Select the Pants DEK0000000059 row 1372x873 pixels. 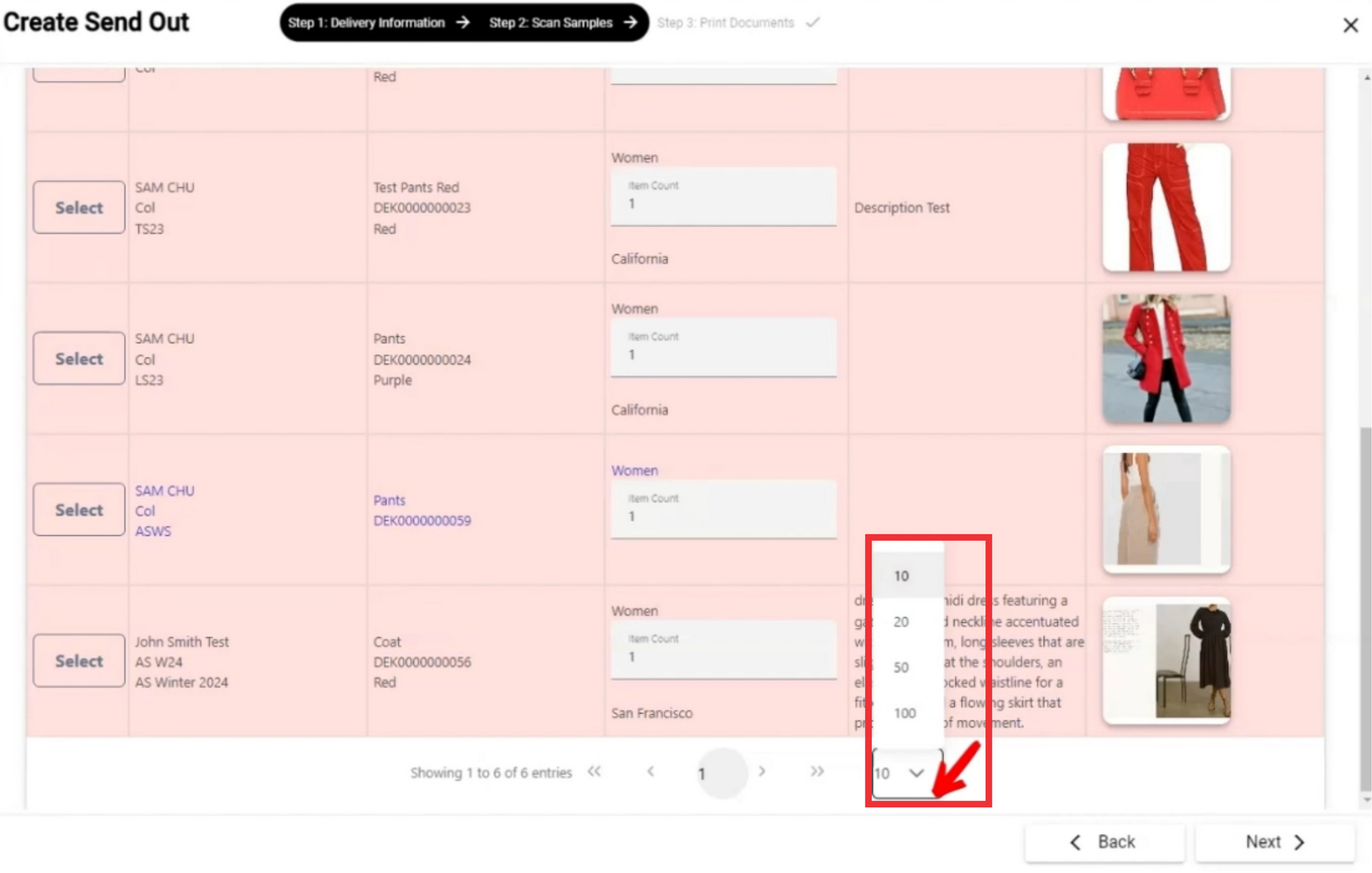coord(79,510)
